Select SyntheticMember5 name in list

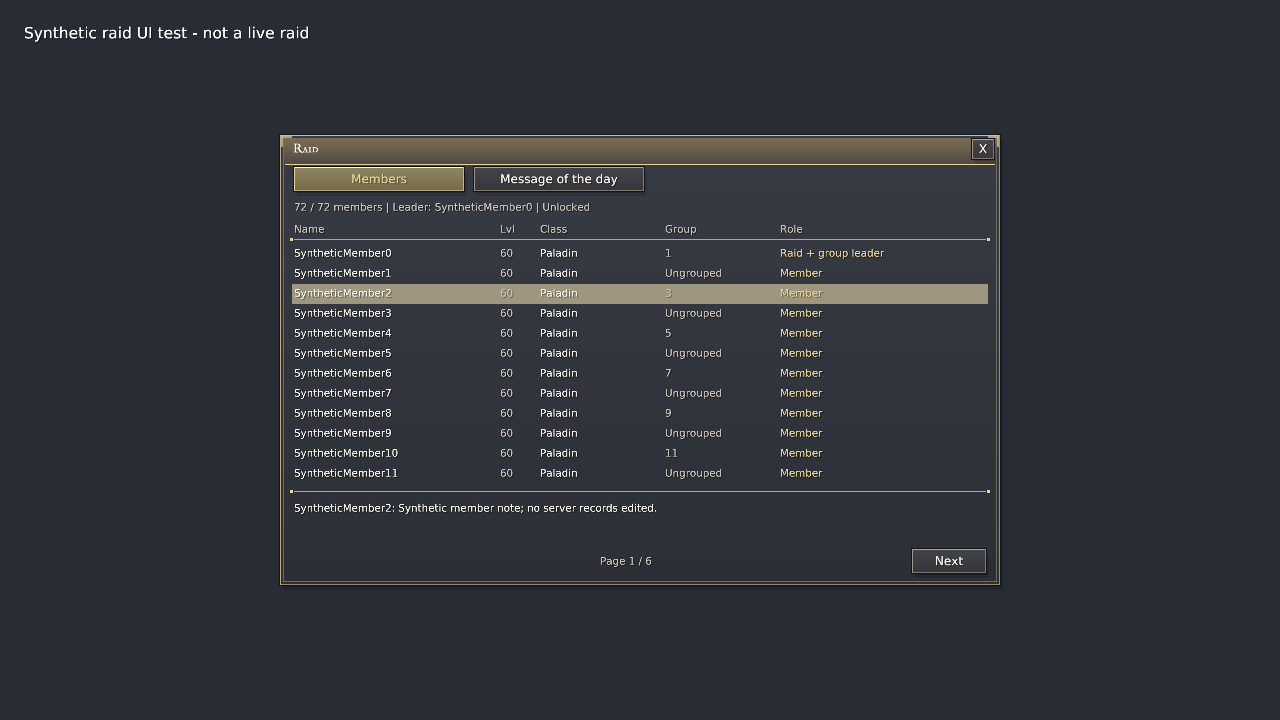pyautogui.click(x=343, y=353)
